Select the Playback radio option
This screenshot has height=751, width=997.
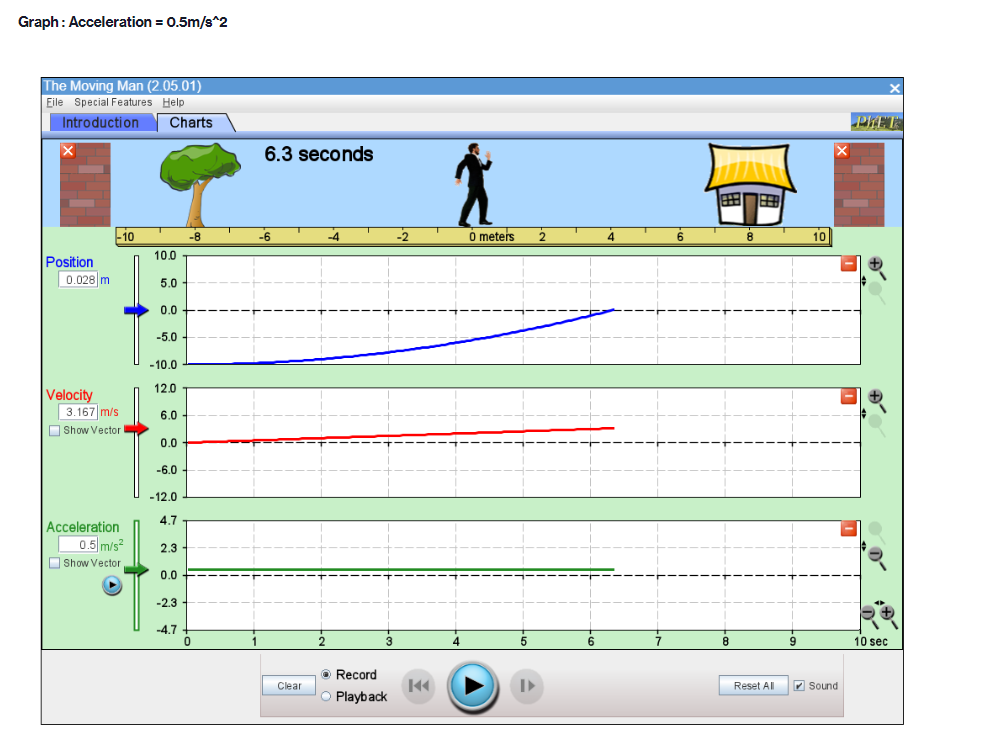point(324,696)
